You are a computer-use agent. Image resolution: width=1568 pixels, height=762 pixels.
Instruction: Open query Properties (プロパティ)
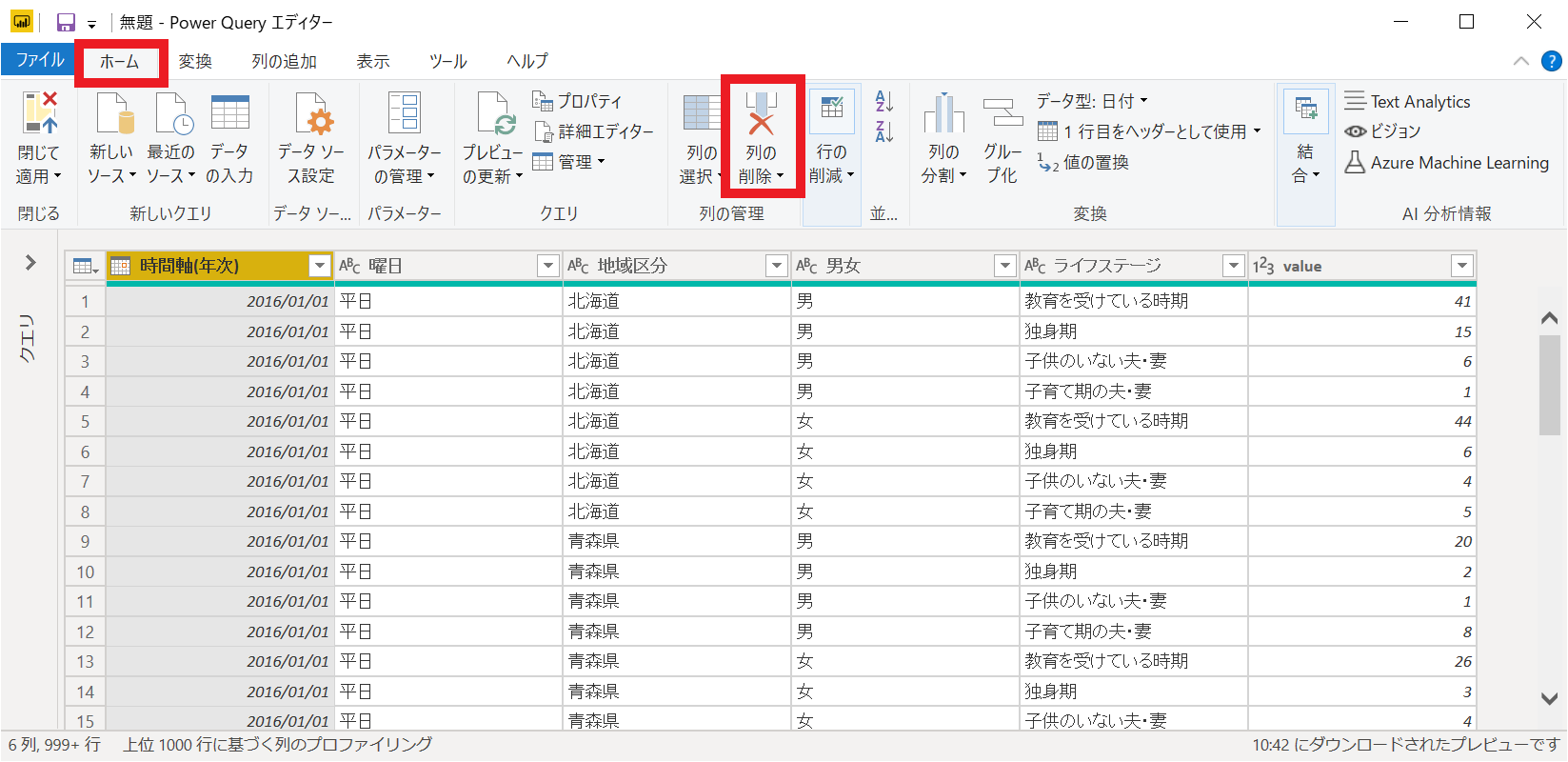point(578,101)
